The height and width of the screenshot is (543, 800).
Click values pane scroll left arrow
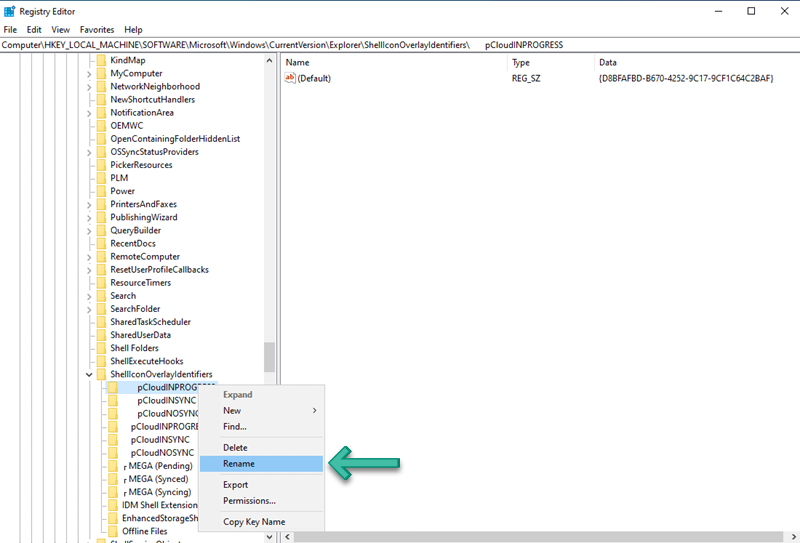[287, 536]
